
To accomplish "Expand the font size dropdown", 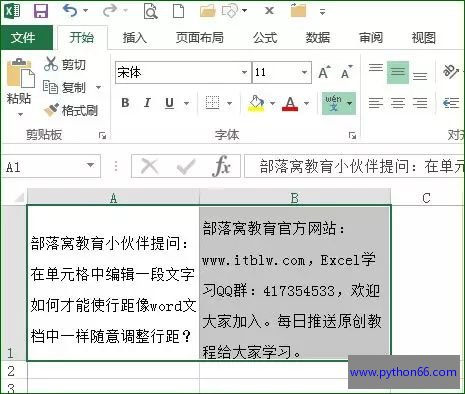I will [x=304, y=72].
